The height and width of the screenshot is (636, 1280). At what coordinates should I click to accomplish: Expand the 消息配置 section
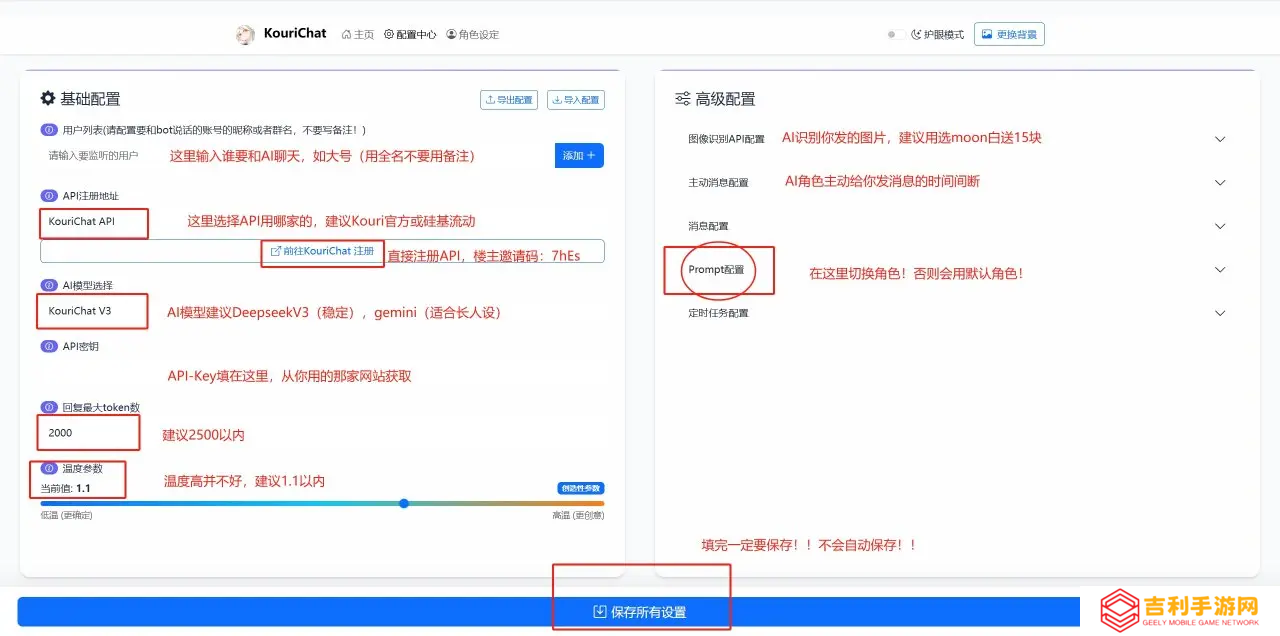click(x=957, y=226)
